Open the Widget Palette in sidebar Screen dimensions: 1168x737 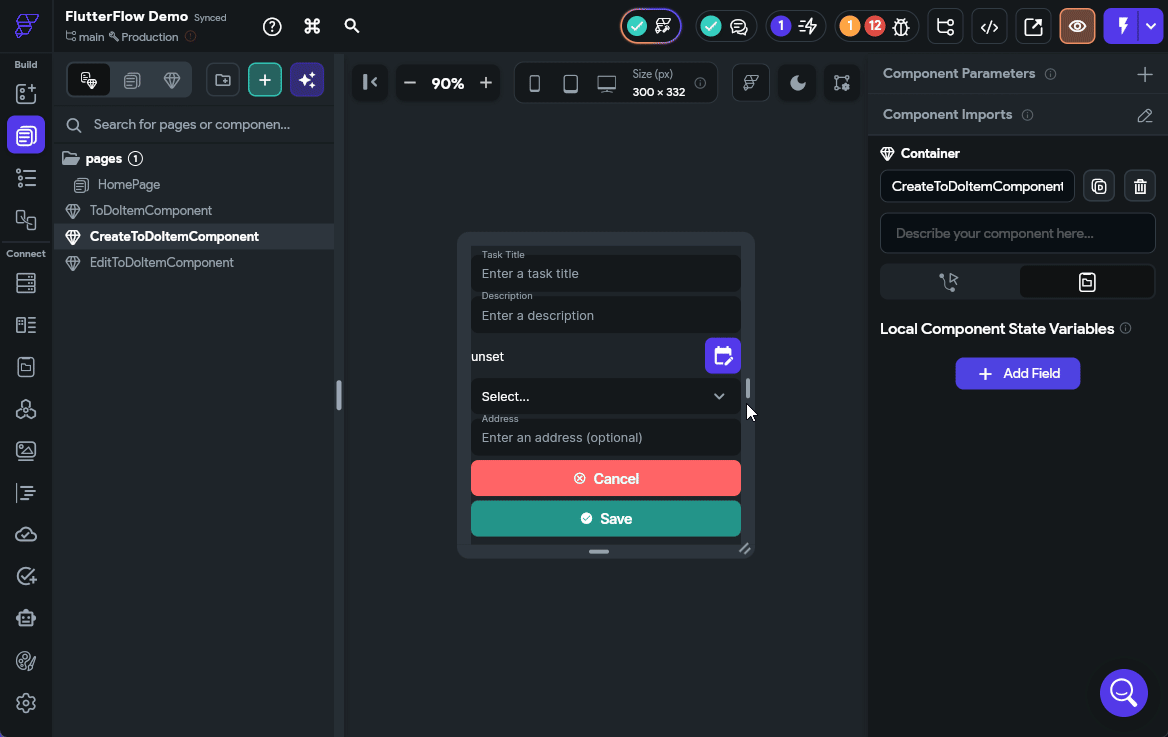pyautogui.click(x=26, y=93)
